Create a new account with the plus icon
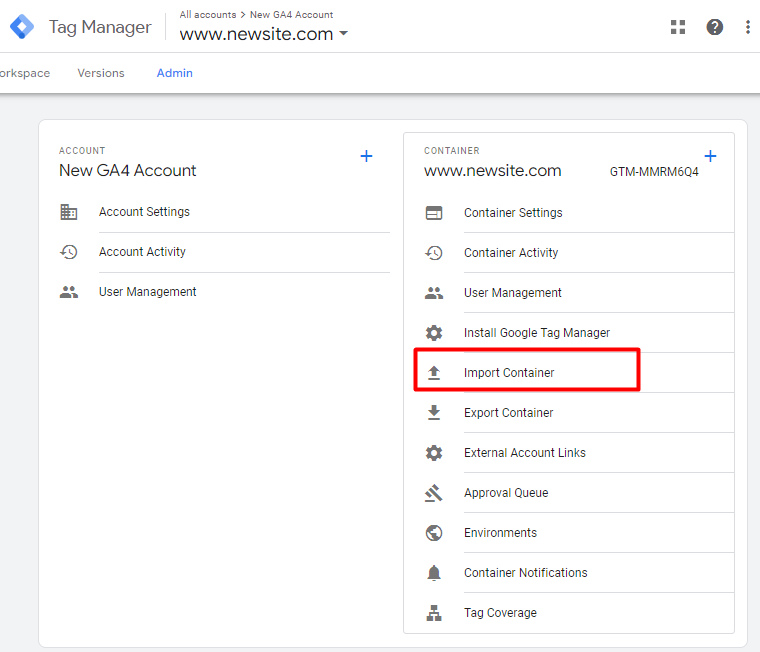Viewport: 760px width, 652px height. coord(366,156)
